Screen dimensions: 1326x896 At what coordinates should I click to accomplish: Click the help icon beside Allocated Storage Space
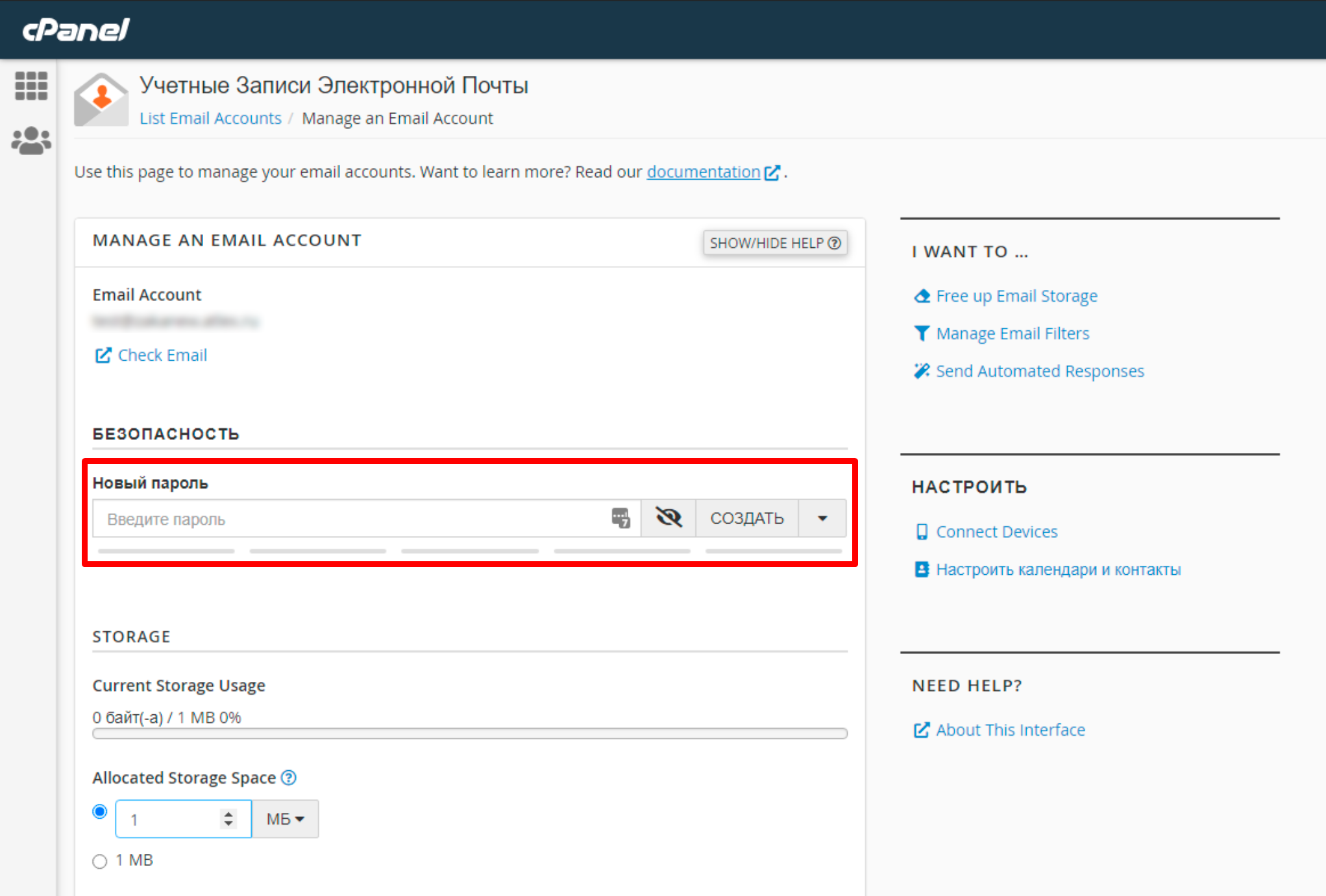point(289,777)
